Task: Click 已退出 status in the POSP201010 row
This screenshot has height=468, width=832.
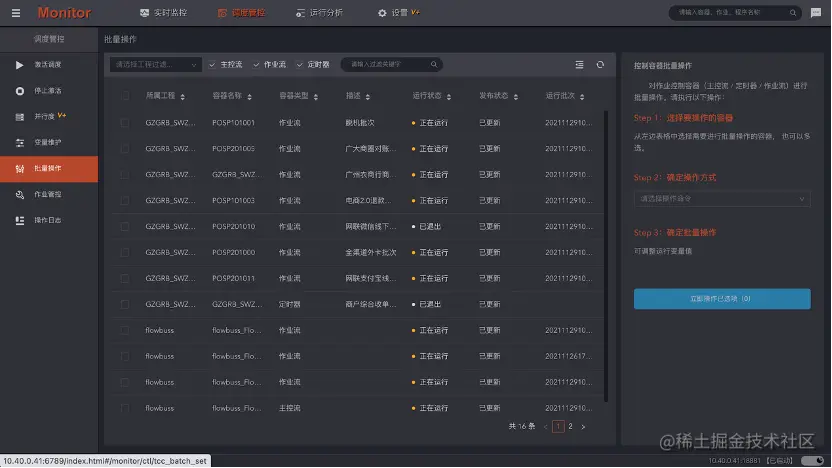Action: pyautogui.click(x=430, y=227)
